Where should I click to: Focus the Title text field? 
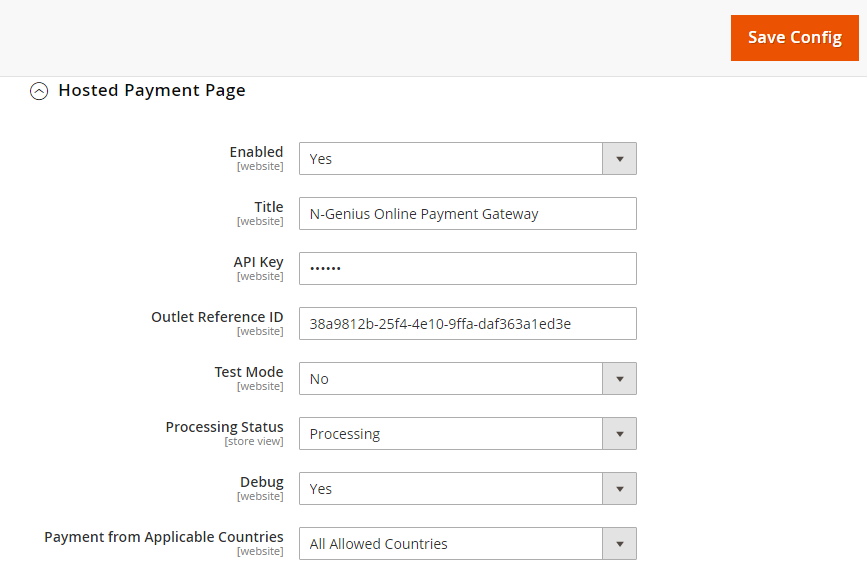click(467, 214)
